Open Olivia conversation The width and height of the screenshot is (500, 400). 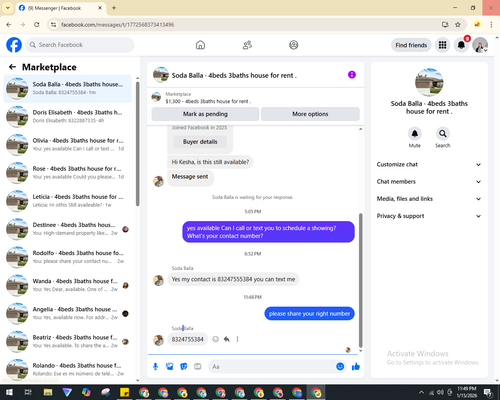68,145
